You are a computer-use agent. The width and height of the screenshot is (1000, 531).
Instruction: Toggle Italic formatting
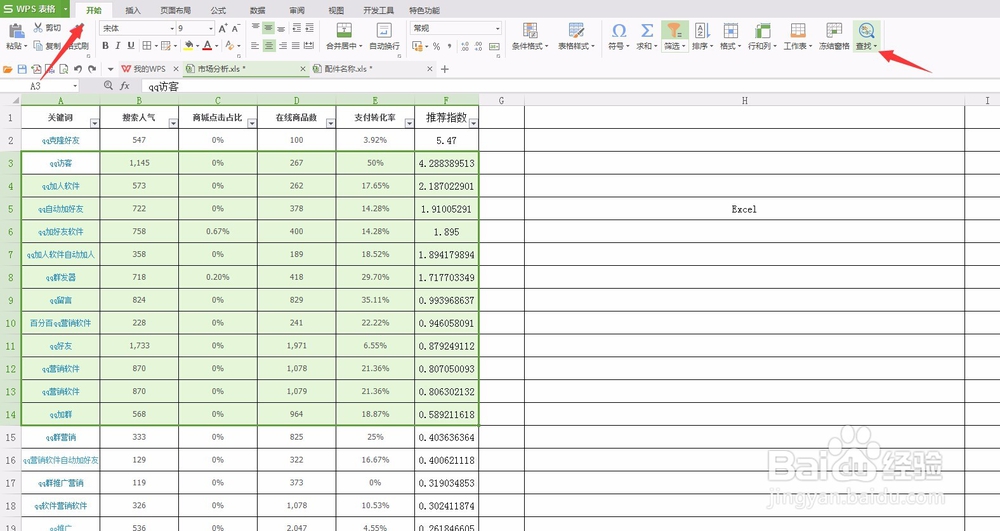point(118,46)
